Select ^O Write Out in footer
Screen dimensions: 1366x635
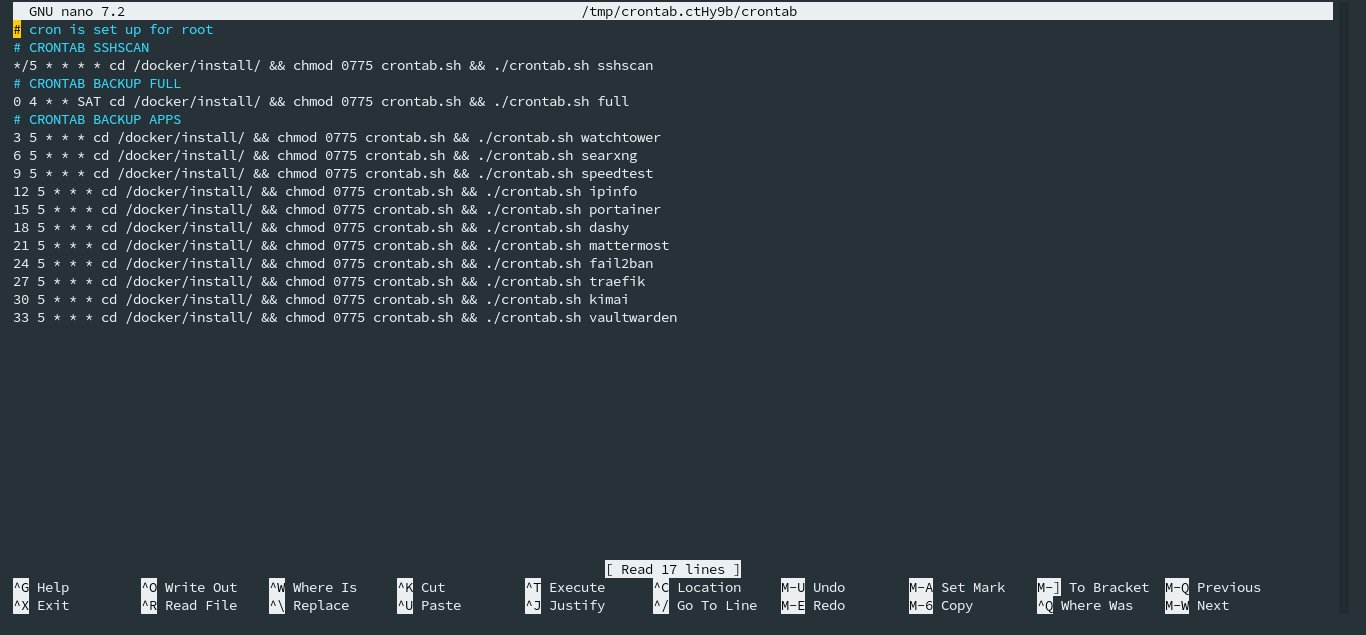189,587
